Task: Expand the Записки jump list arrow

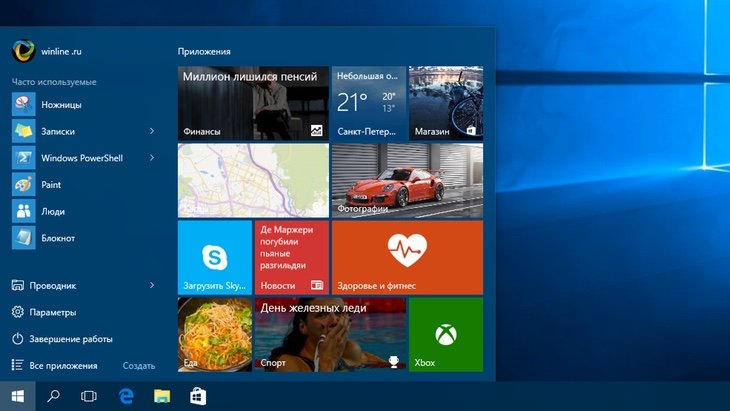Action: pos(152,131)
